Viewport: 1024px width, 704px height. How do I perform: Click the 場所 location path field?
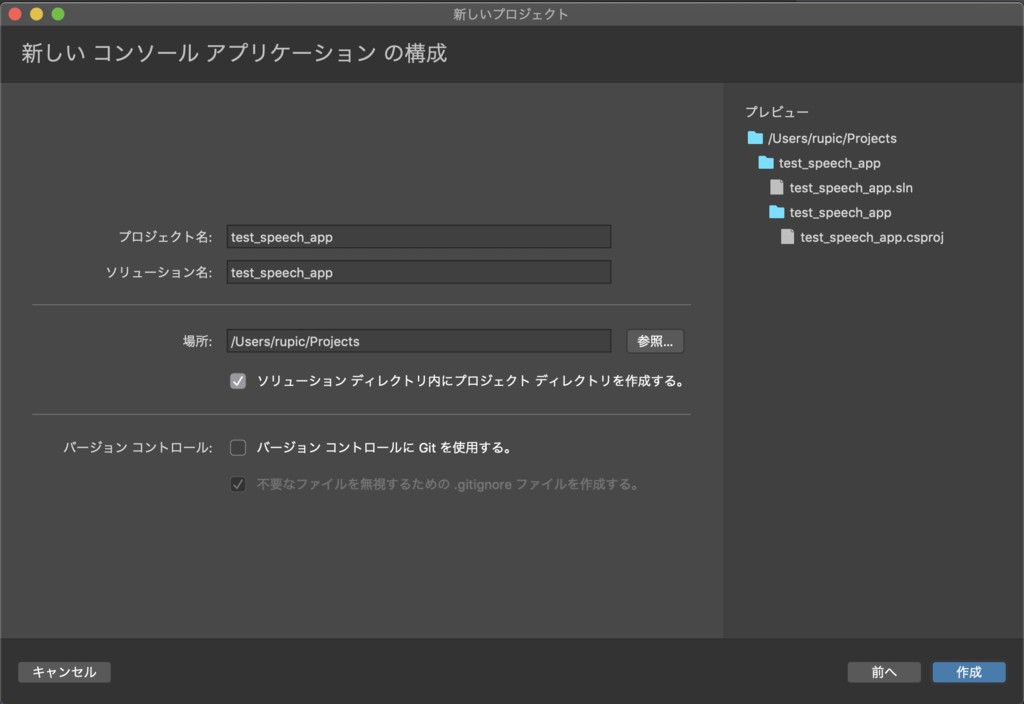click(420, 341)
